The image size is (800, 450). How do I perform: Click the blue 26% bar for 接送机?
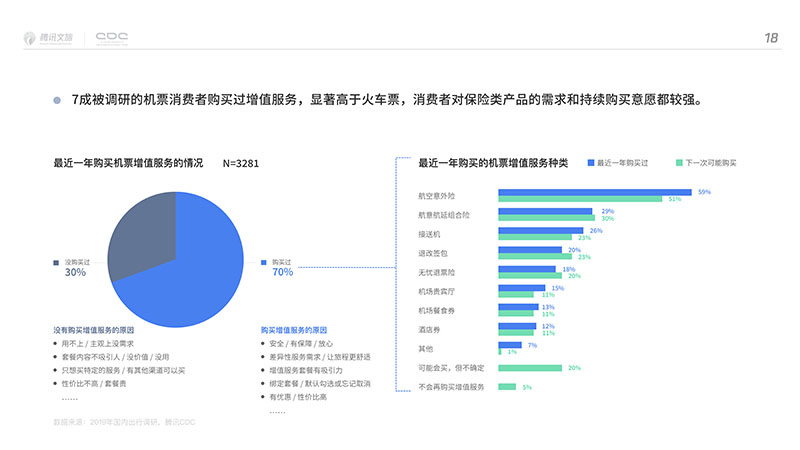coord(541,231)
